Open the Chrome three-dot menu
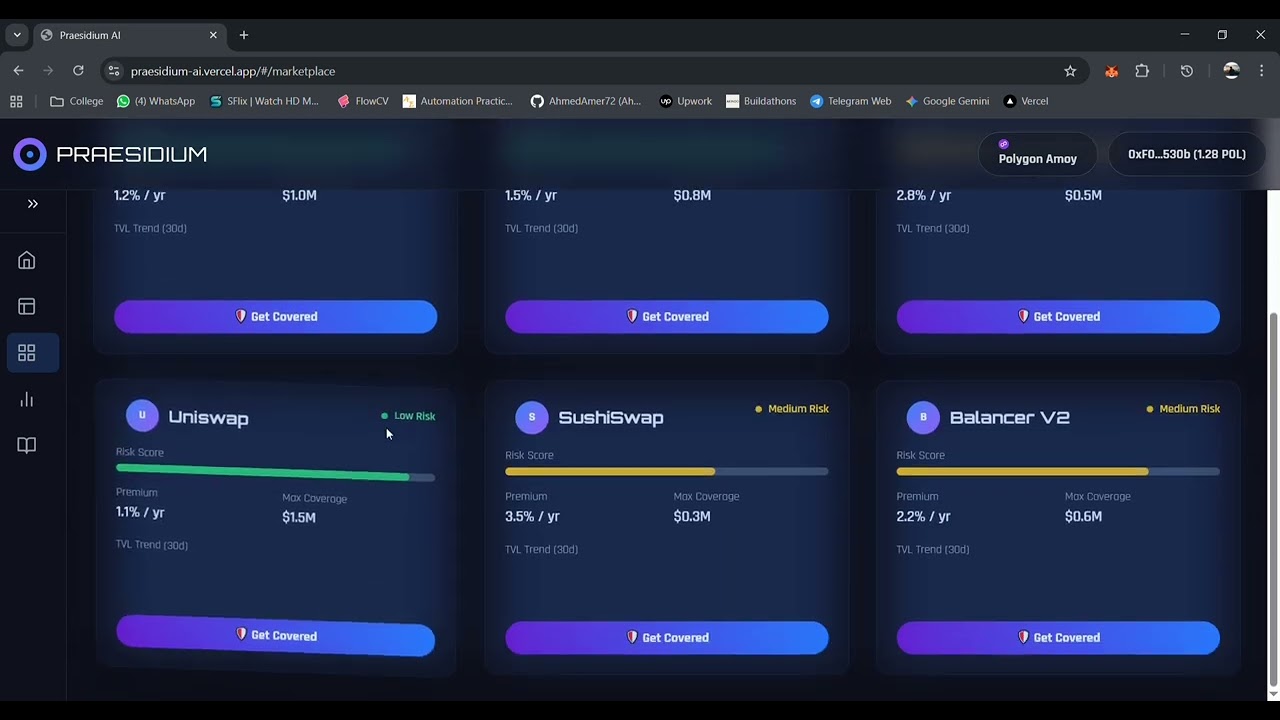Viewport: 1280px width, 720px height. [1261, 71]
